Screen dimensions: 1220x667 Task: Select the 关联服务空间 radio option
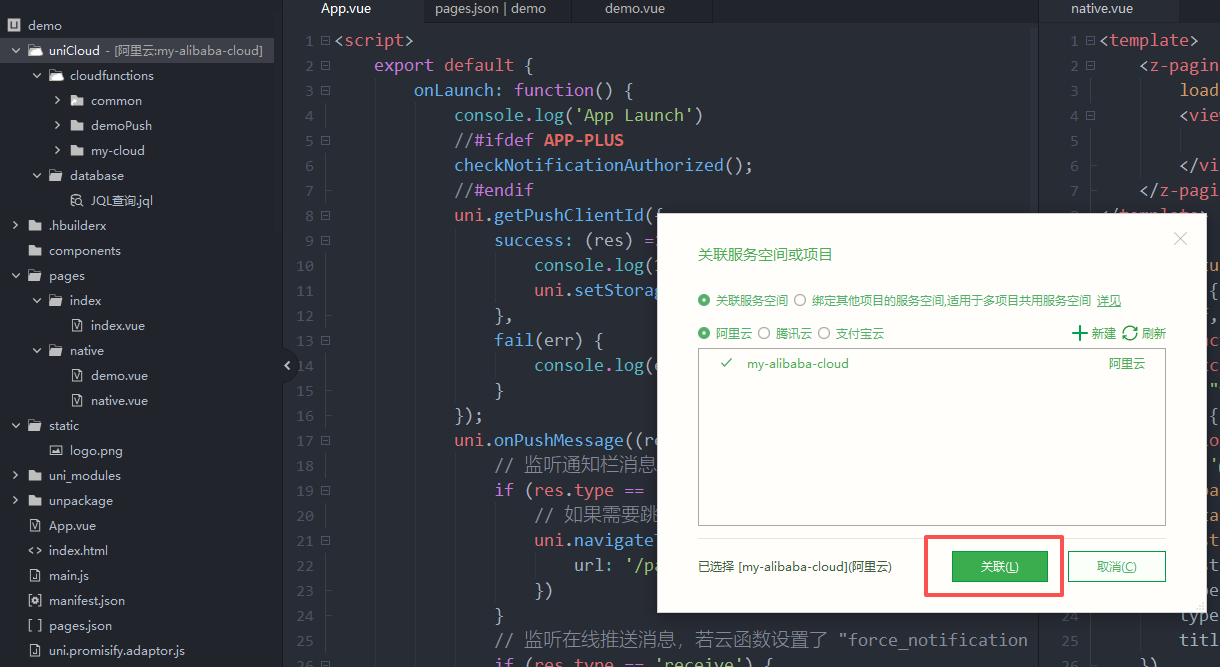[x=704, y=300]
